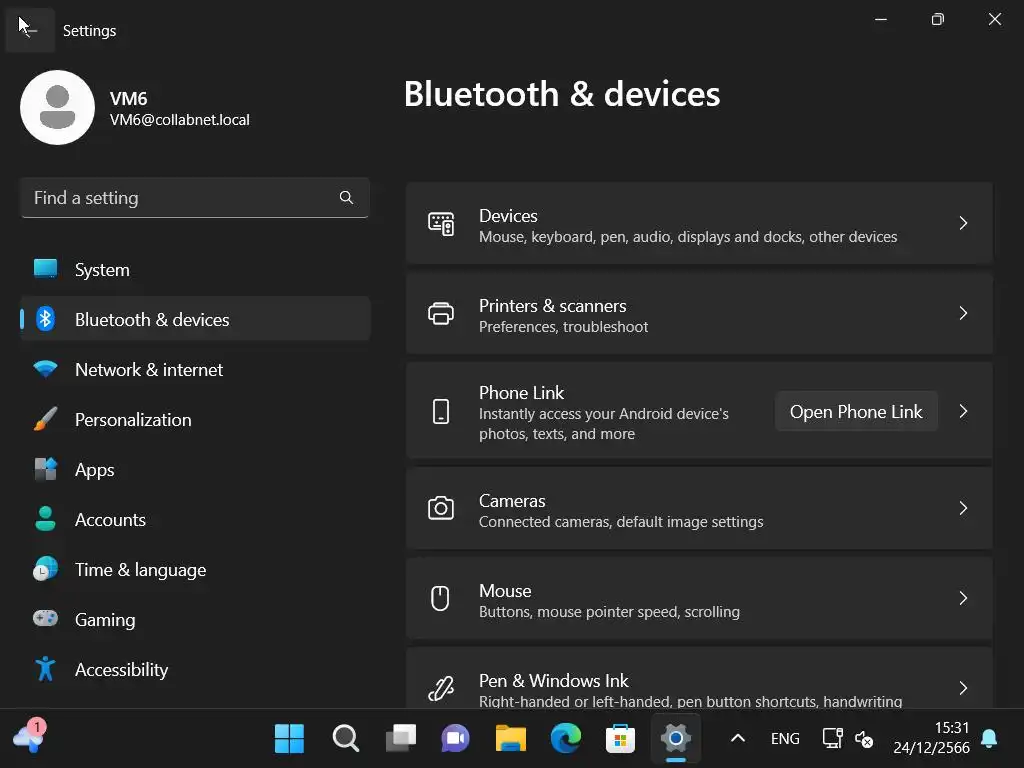Open Settings gear on the taskbar

tap(675, 739)
